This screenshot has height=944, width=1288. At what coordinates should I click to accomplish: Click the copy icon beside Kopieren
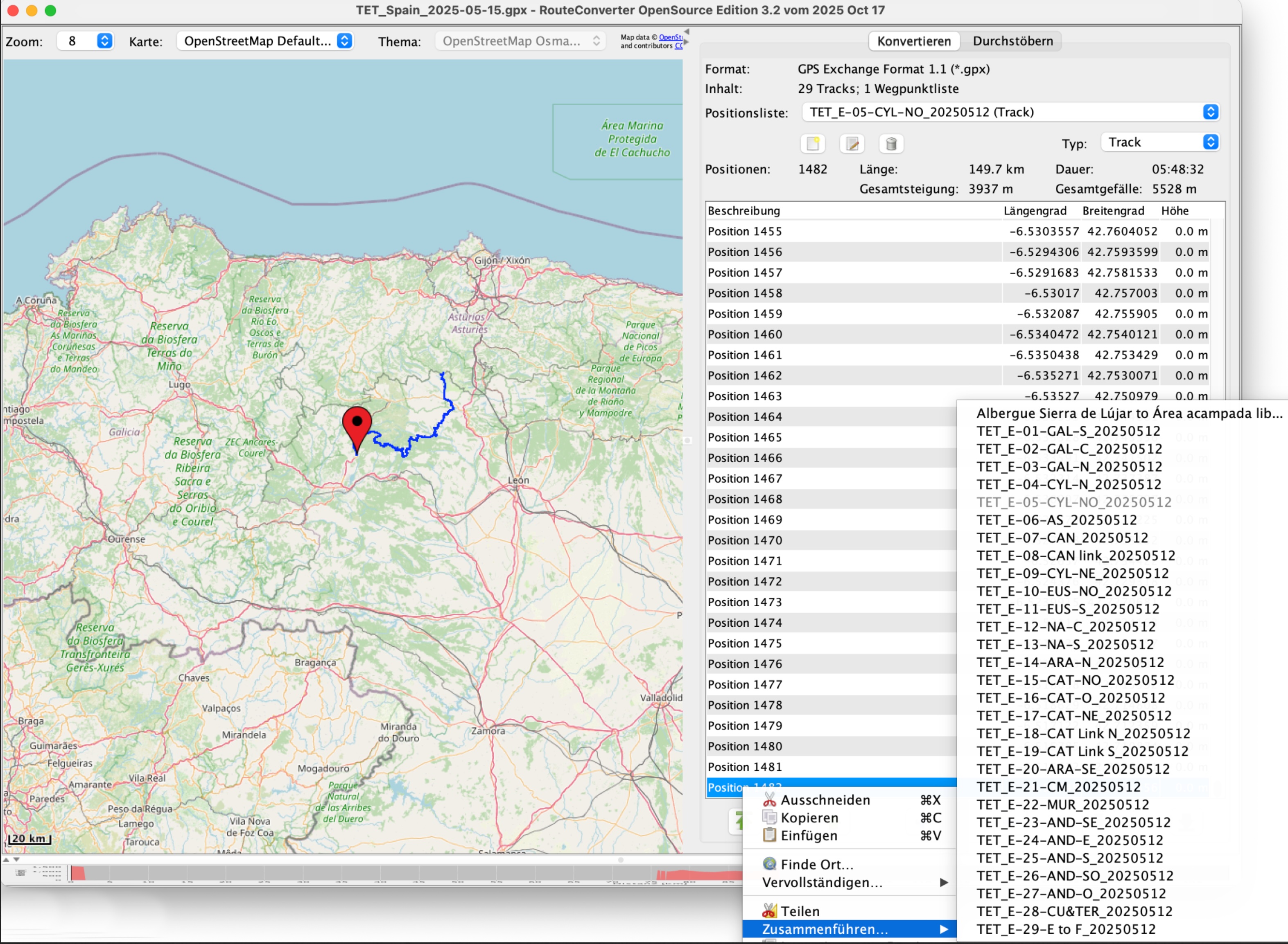click(769, 817)
